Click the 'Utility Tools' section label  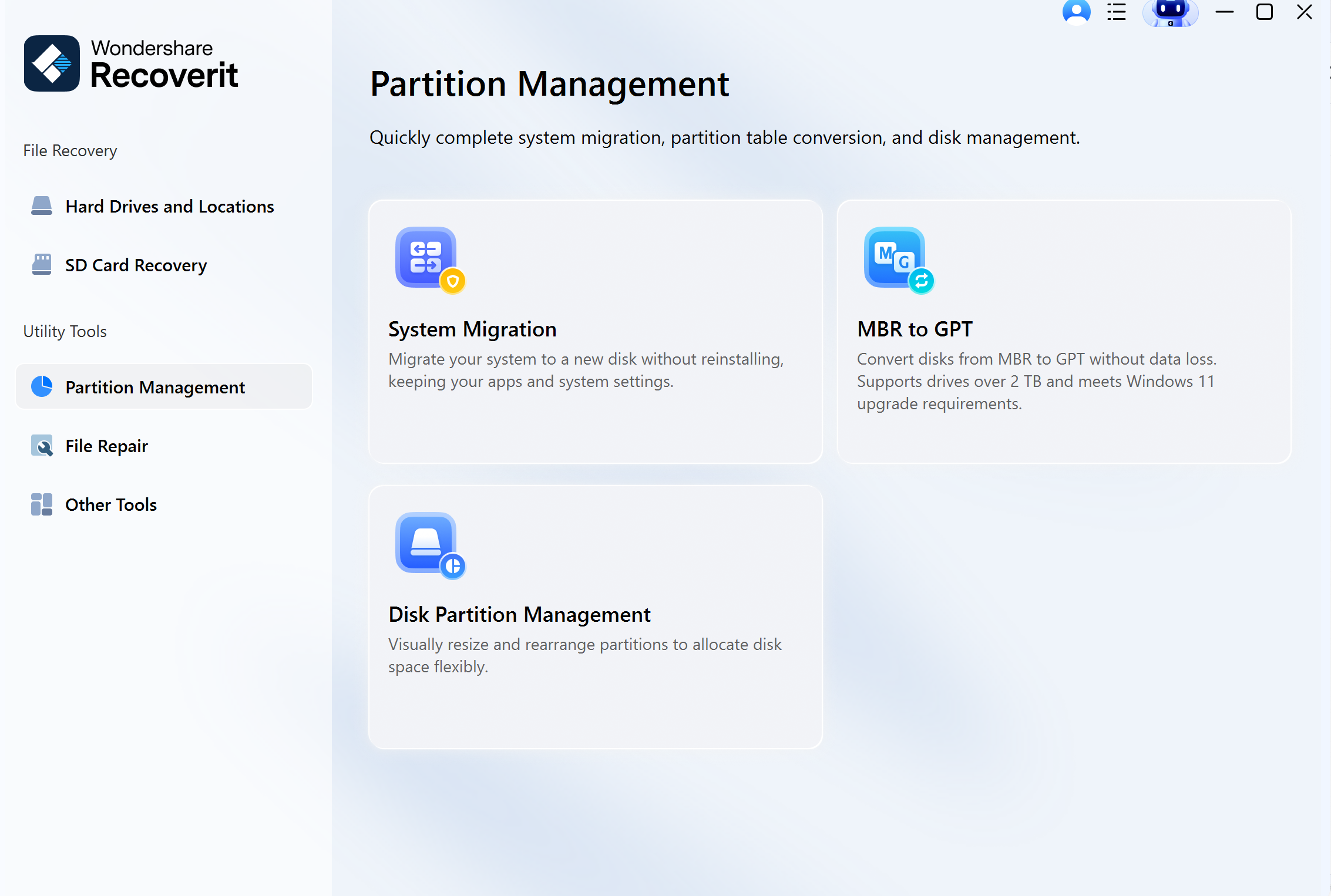65,331
